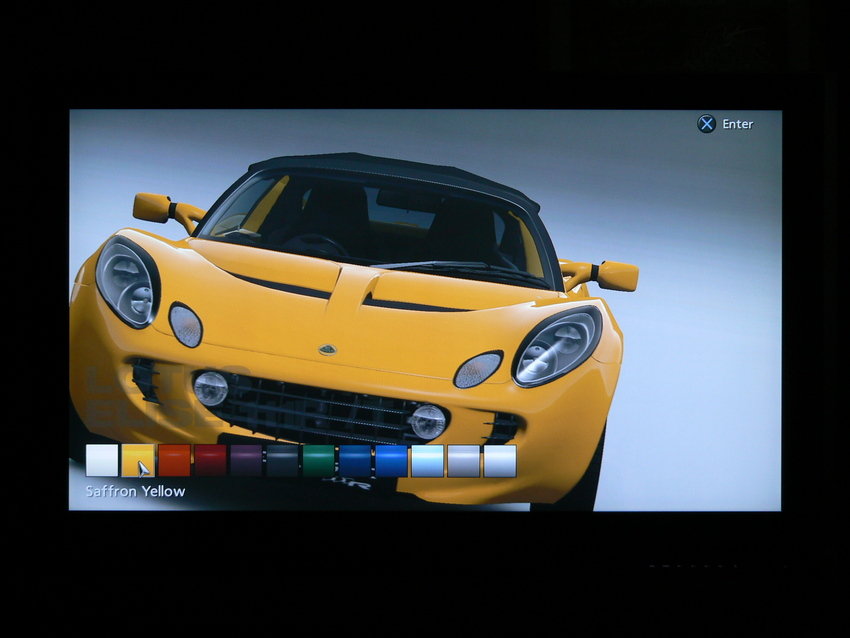Image resolution: width=850 pixels, height=638 pixels.
Task: Select the light sky-blue swatch
Action: coord(428,461)
